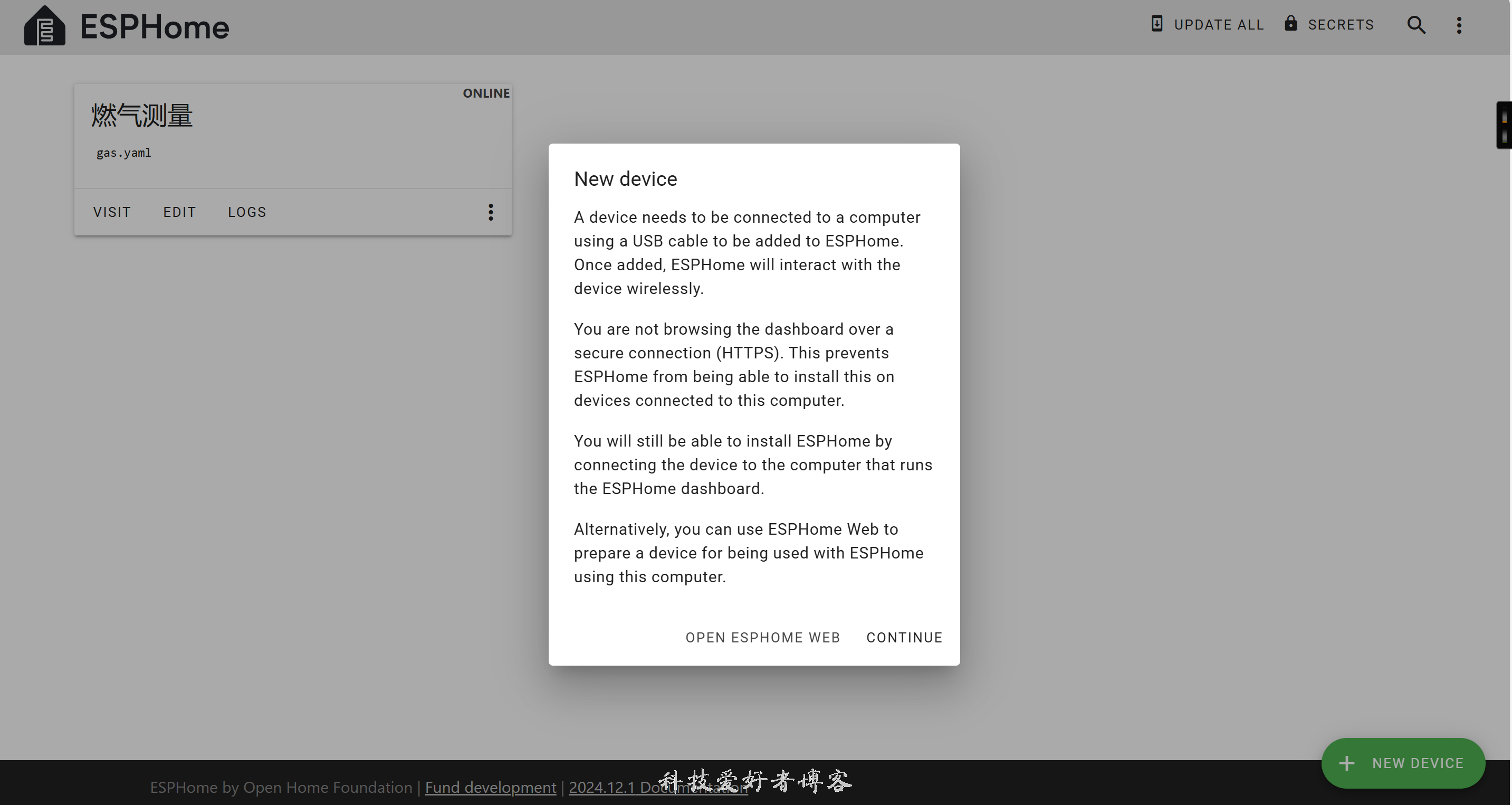Click EDIT on the gas.yaml card

[x=179, y=212]
